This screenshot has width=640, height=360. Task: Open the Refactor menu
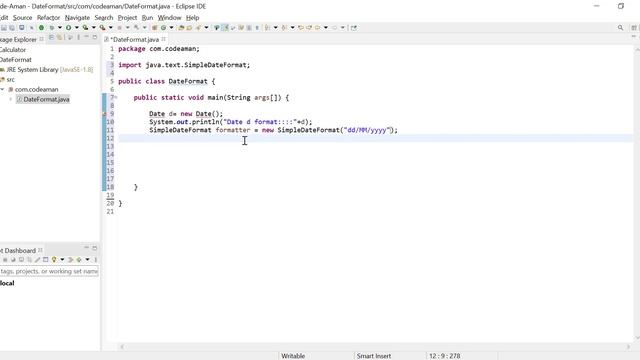48,18
